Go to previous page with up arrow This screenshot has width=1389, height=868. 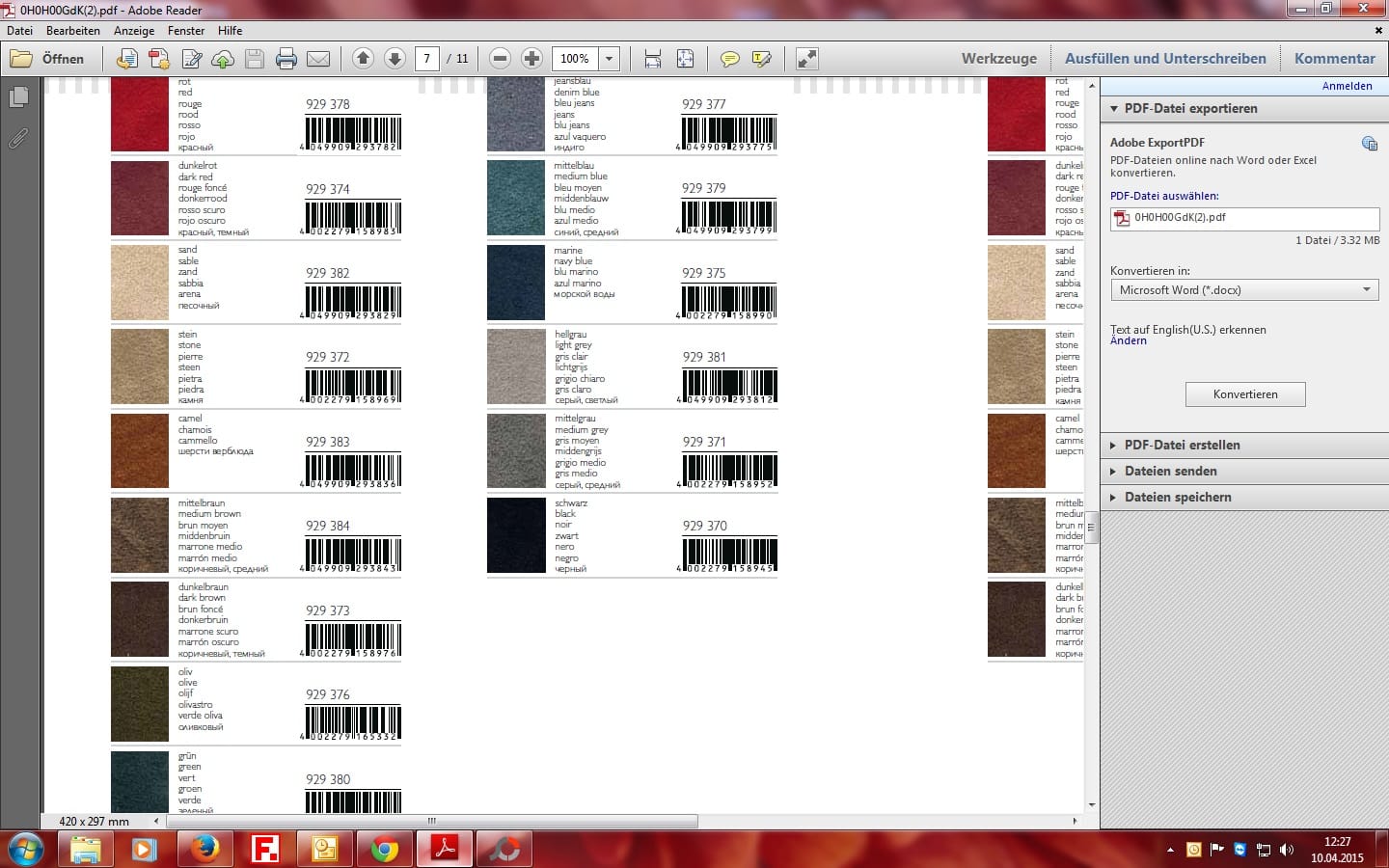click(x=363, y=59)
